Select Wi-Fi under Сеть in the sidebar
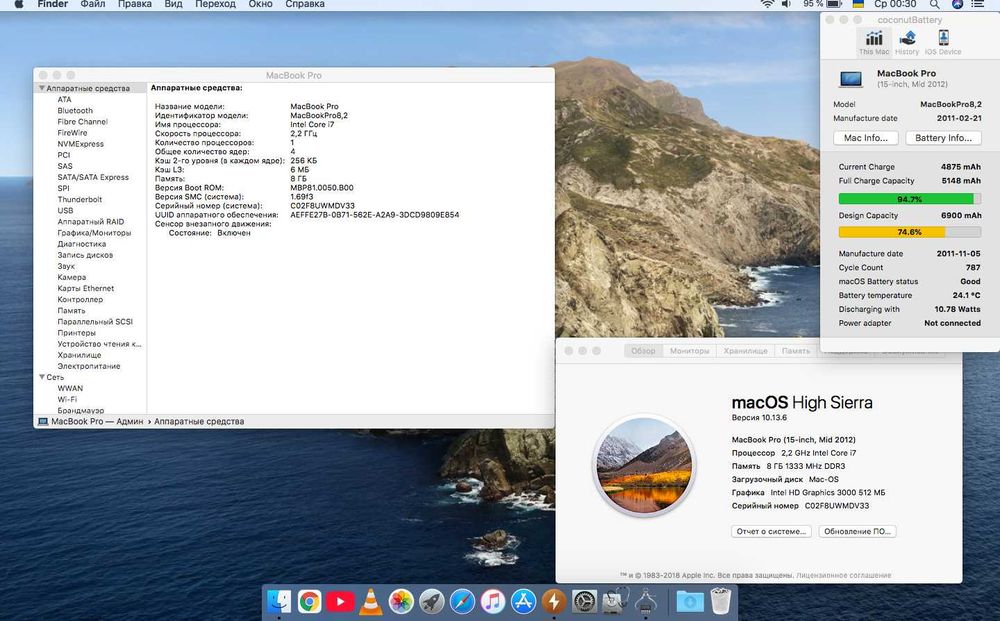 point(67,399)
